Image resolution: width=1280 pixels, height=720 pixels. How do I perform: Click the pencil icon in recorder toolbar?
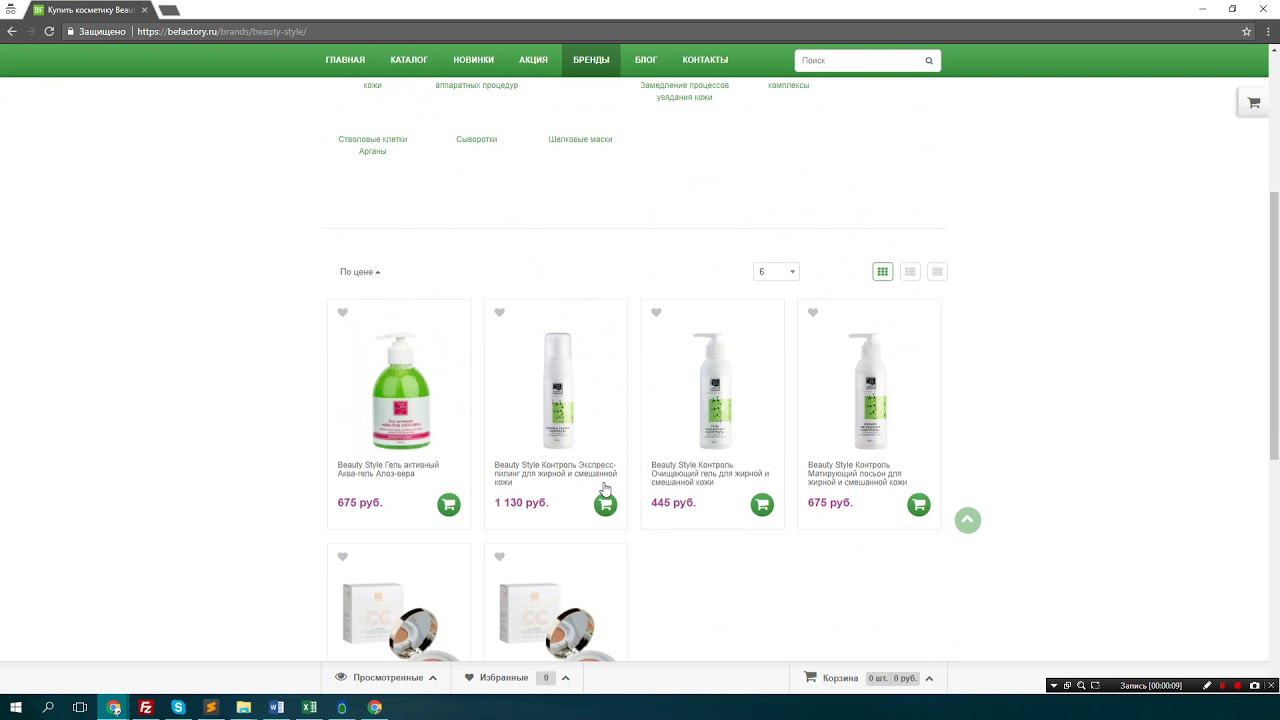point(1207,686)
